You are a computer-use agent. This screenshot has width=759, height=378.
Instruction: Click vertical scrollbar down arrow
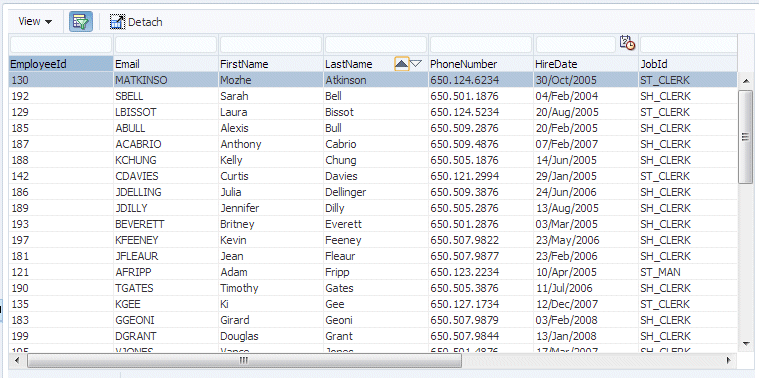745,343
